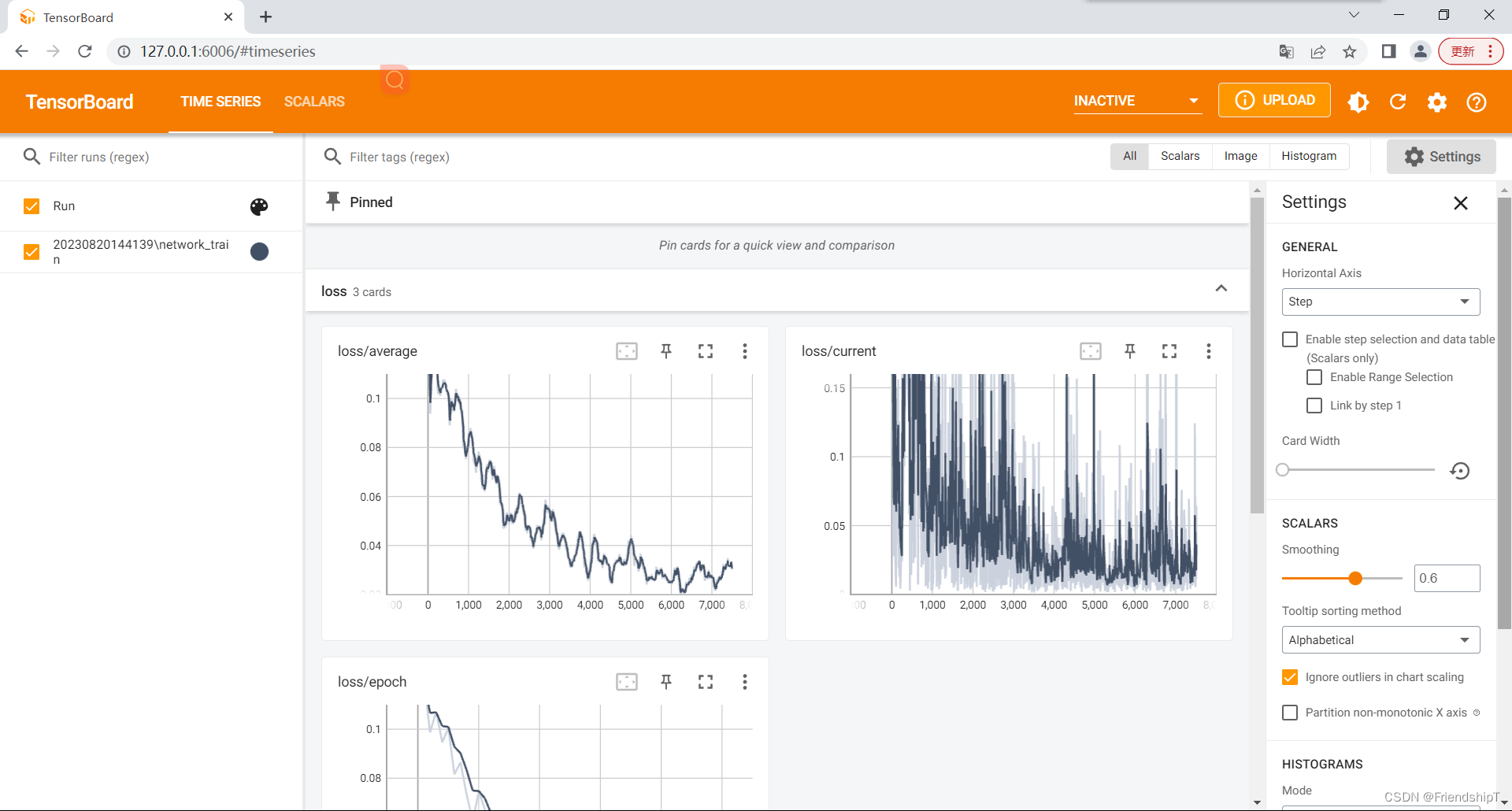Image resolution: width=1512 pixels, height=811 pixels.
Task: Expand loss/average card to full size
Action: point(706,351)
